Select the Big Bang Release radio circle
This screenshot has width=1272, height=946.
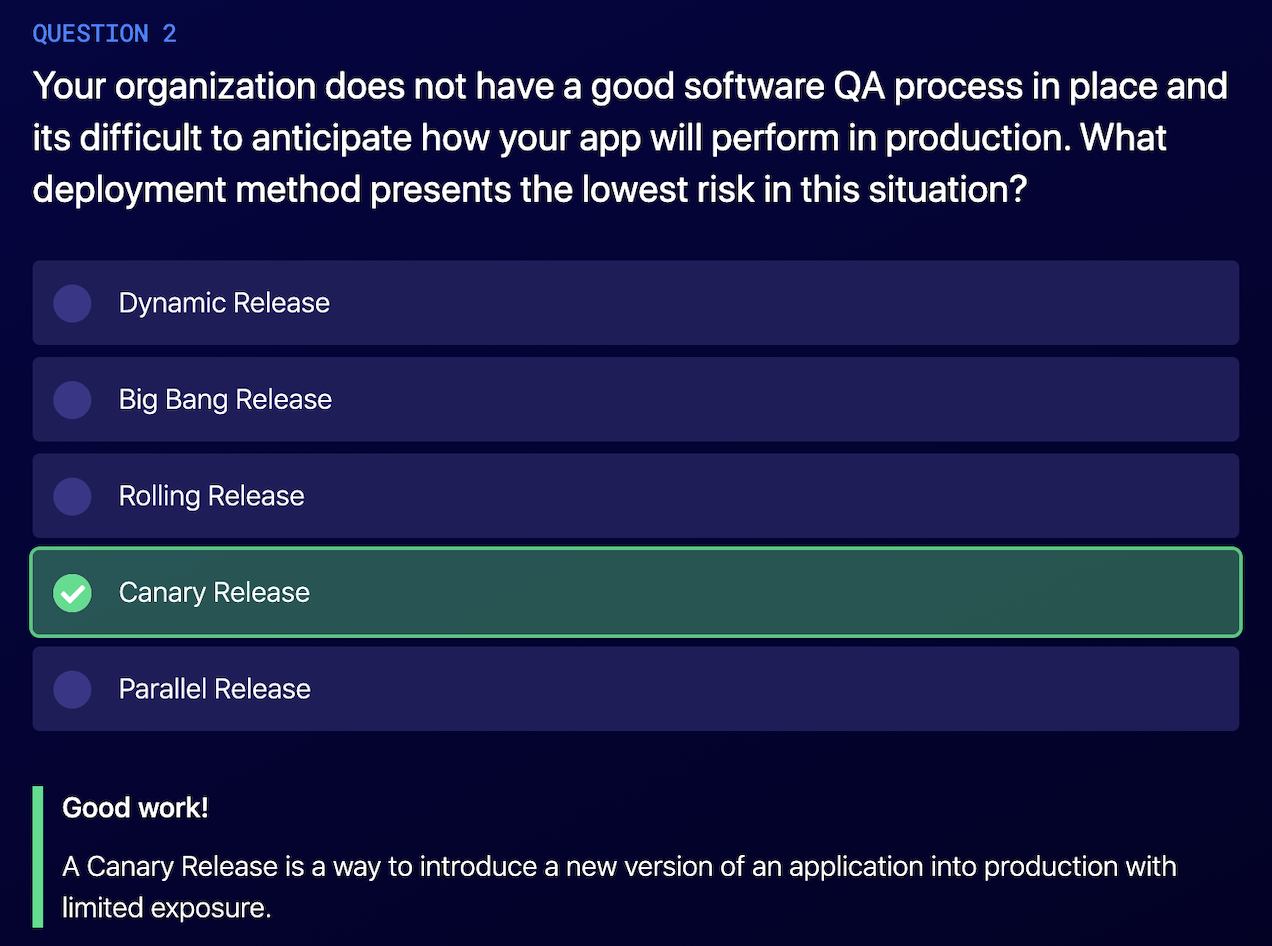coord(72,400)
